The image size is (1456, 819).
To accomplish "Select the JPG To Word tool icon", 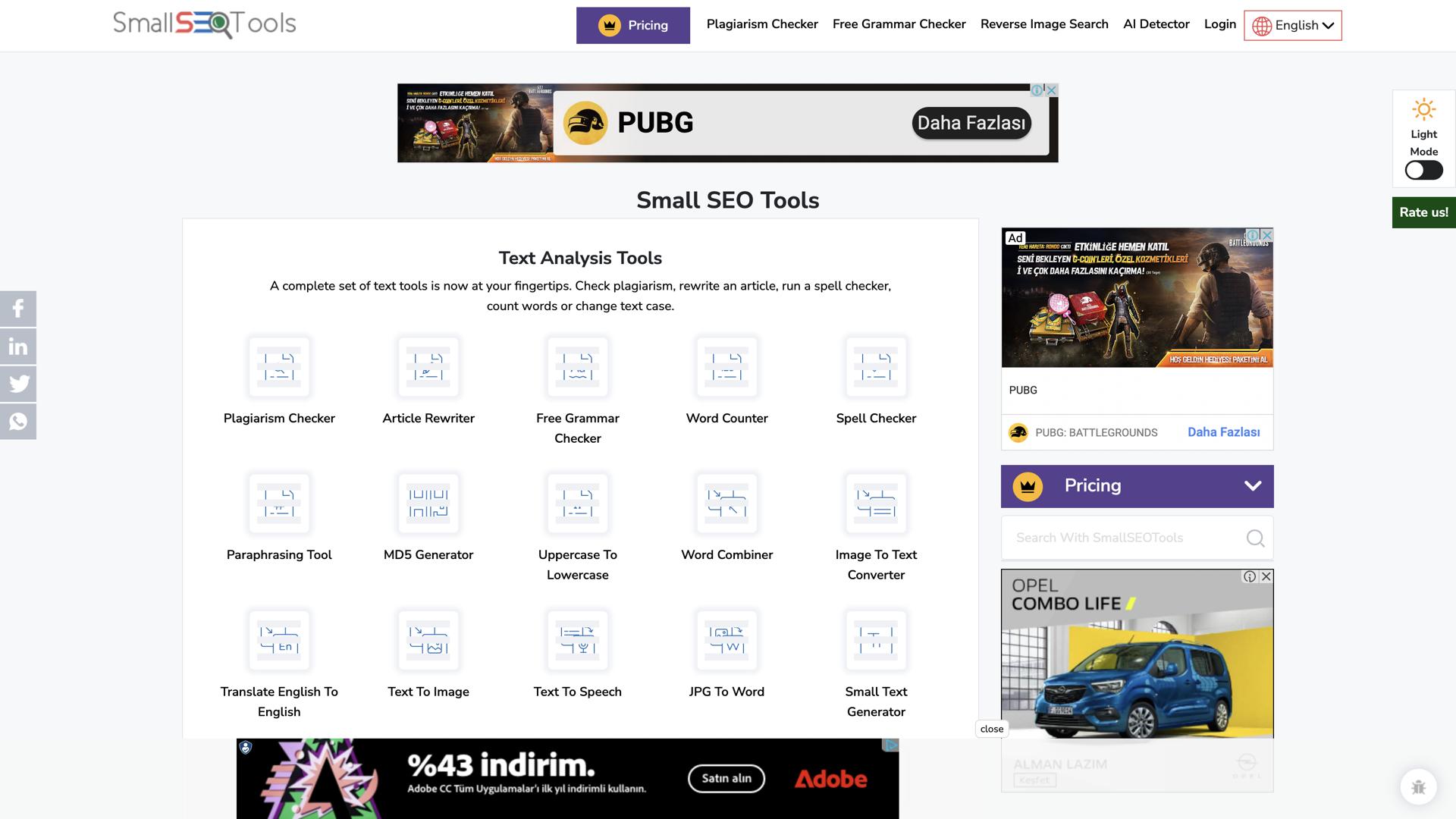I will [726, 640].
